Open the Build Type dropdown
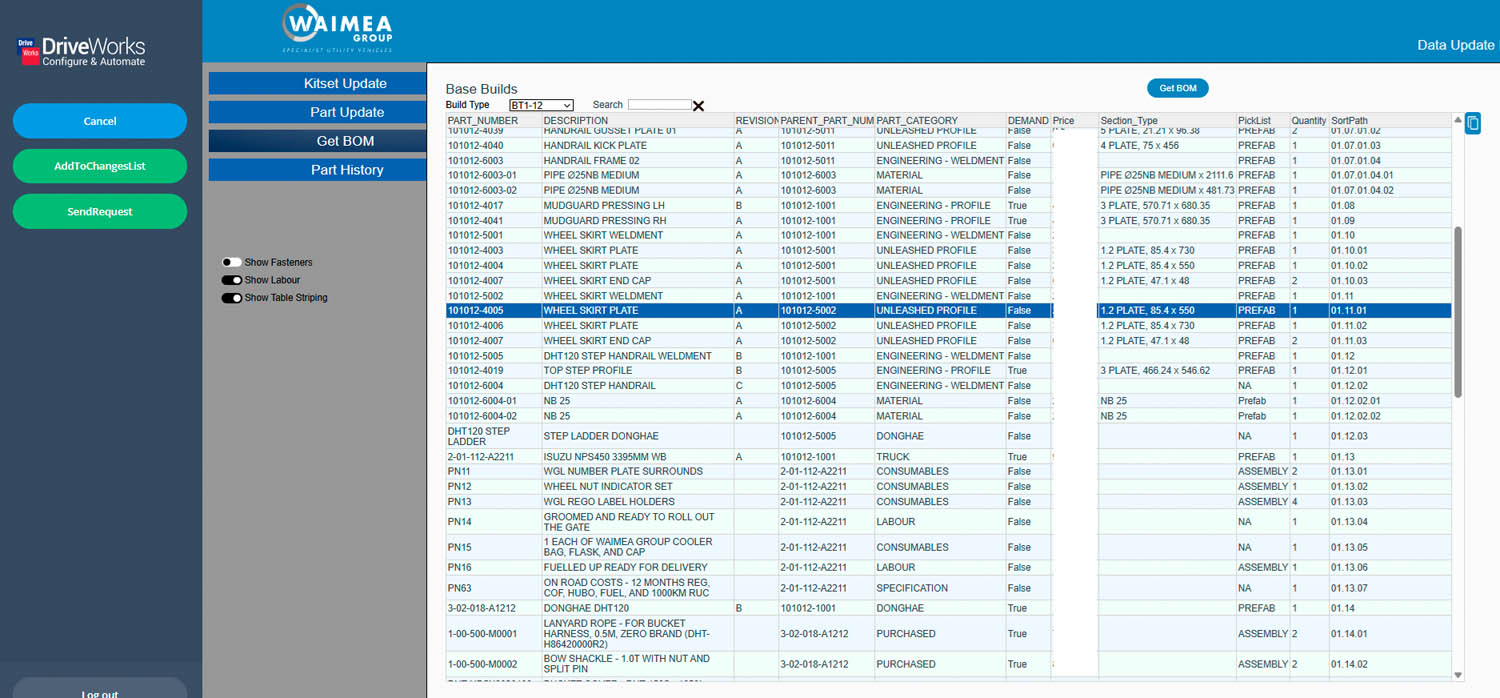Image resolution: width=1500 pixels, height=698 pixels. pyautogui.click(x=540, y=105)
